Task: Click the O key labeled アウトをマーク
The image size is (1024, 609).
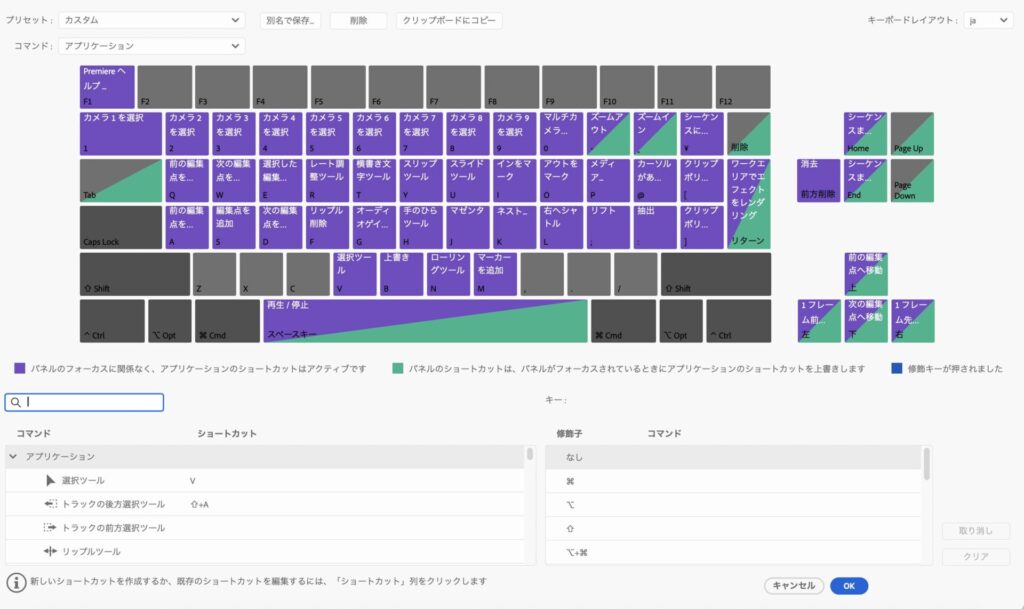Action: (x=562, y=181)
